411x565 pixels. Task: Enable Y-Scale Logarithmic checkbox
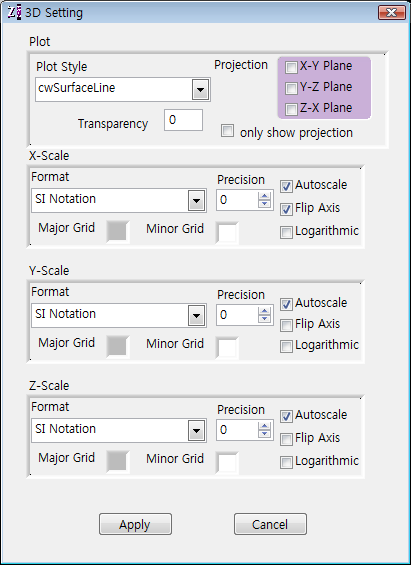click(286, 346)
